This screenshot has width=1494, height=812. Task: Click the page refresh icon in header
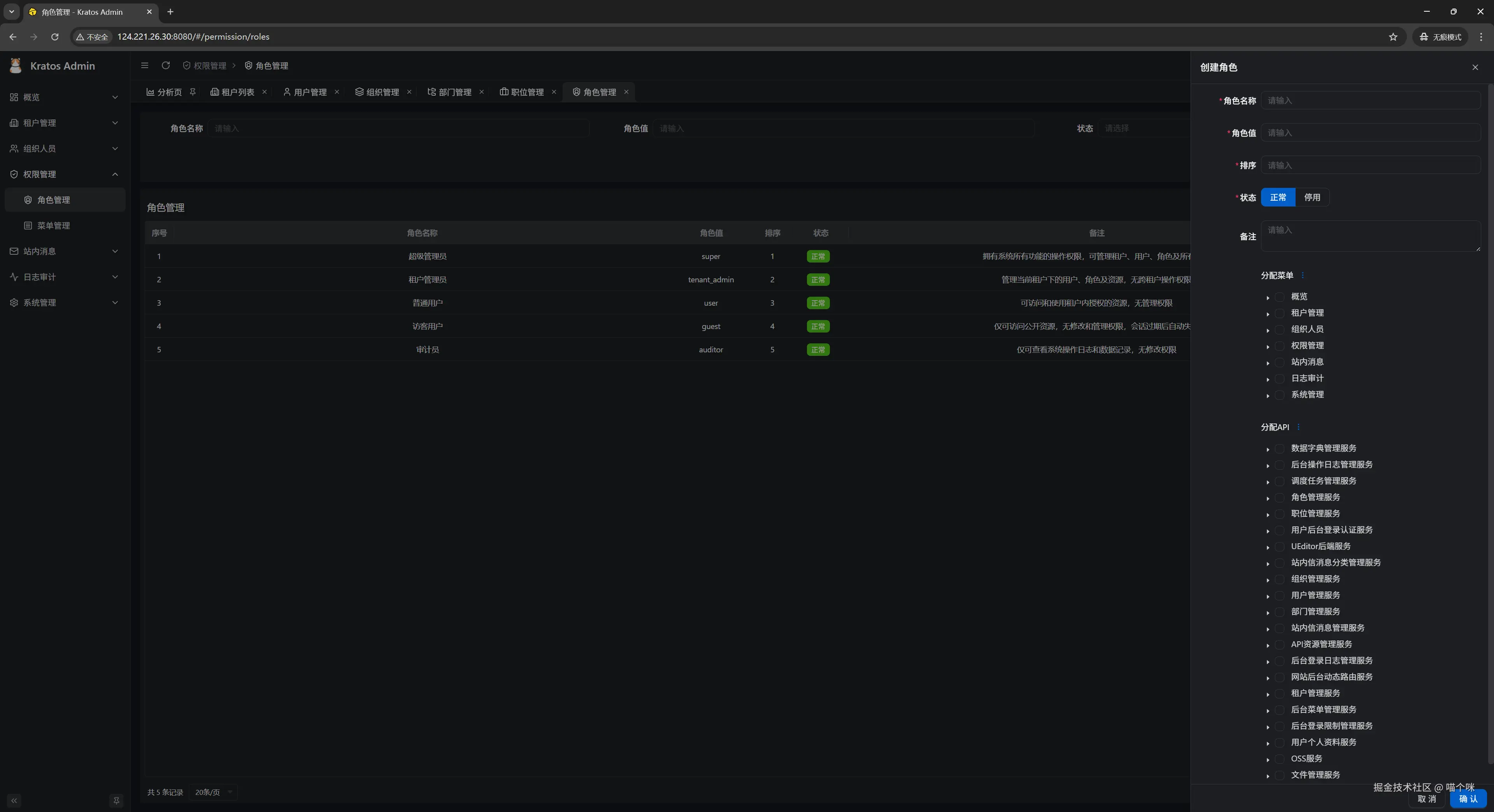pos(166,65)
